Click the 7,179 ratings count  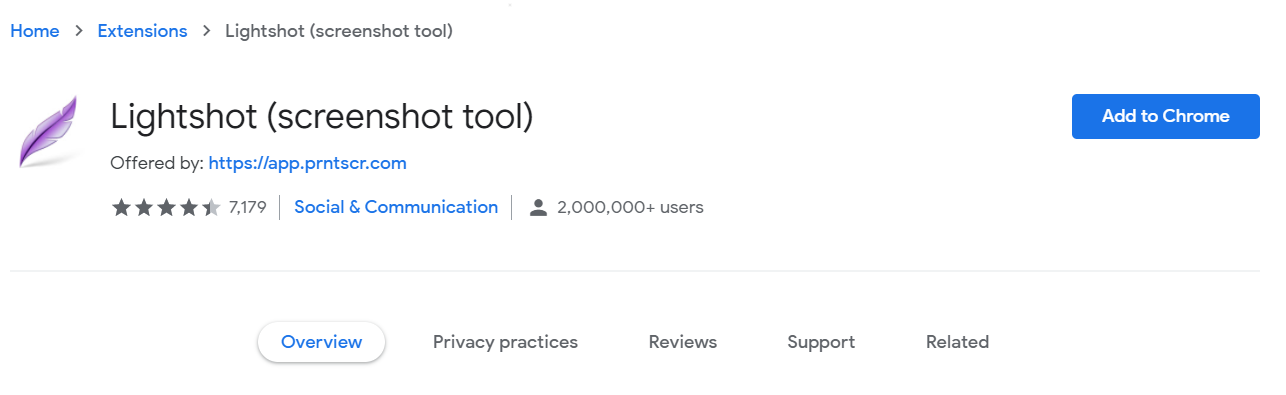pos(247,208)
